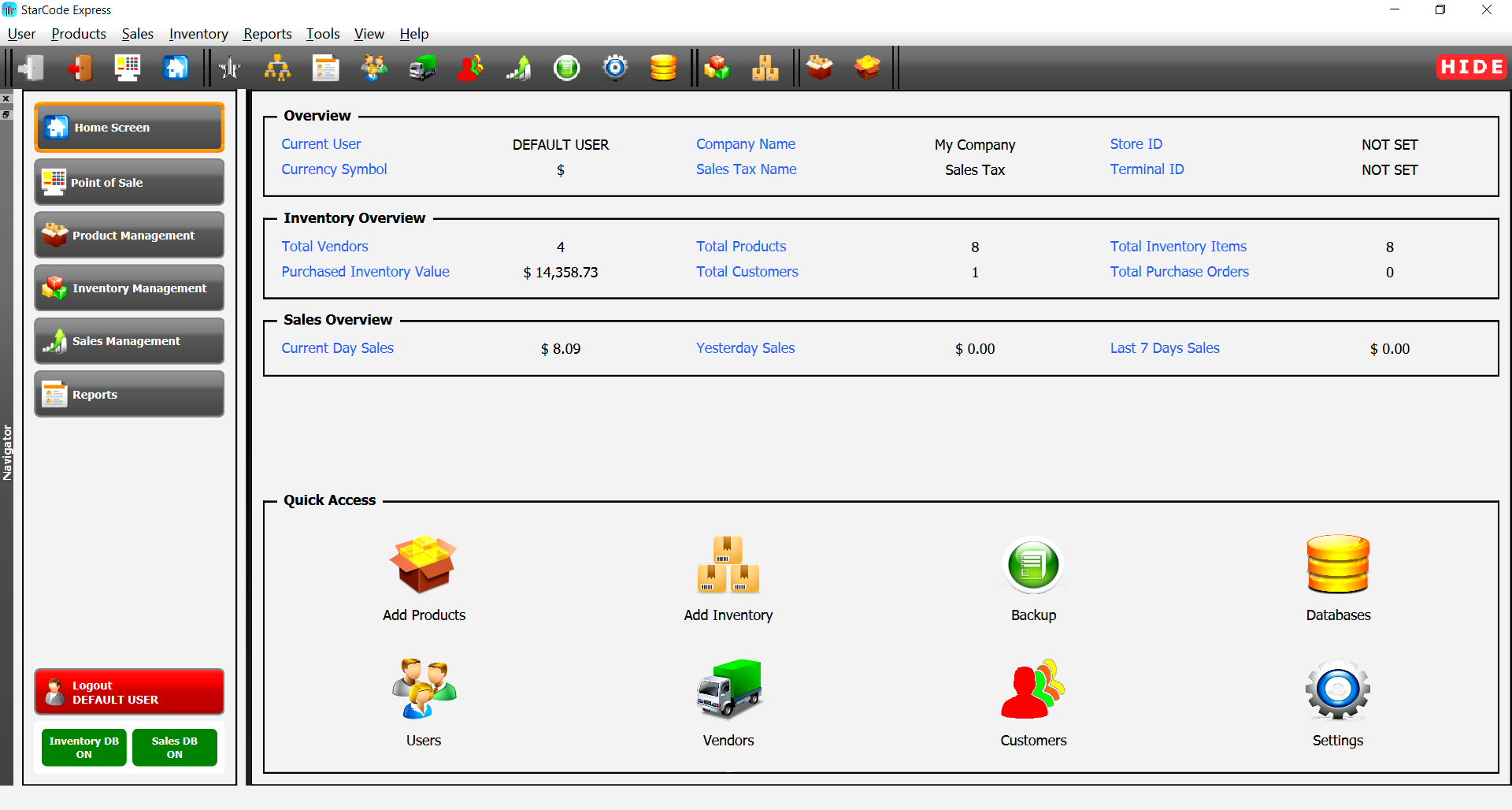Open the Inventory menu
1512x810 pixels.
198,34
